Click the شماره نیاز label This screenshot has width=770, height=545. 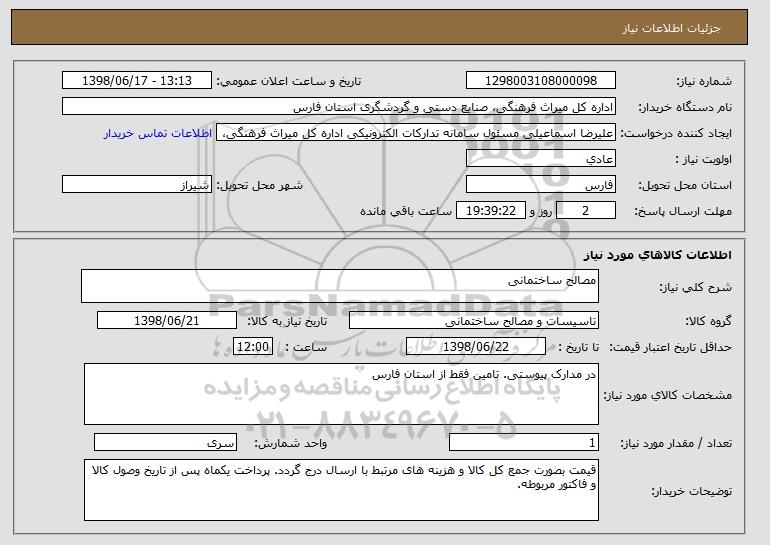point(704,81)
